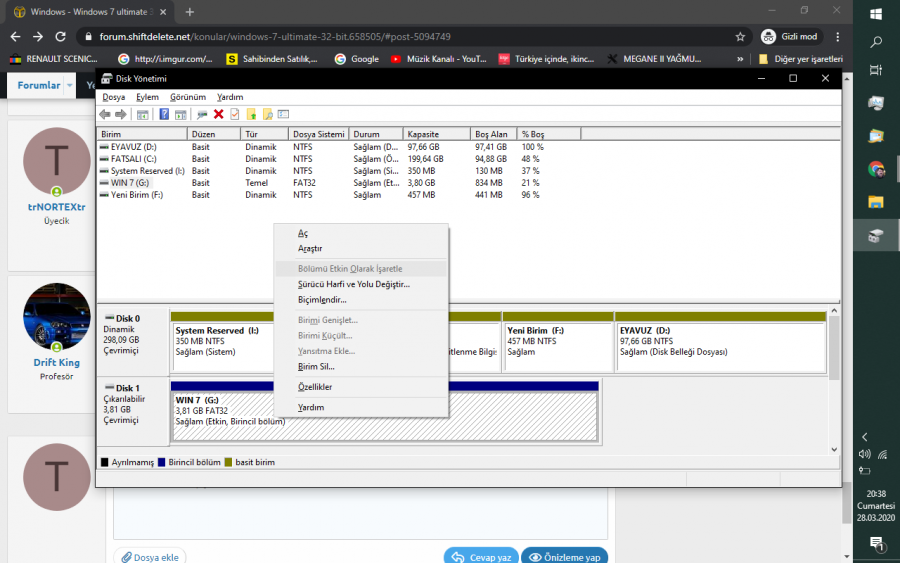
Task: Click the Properties checkmark icon in toolbar
Action: click(x=234, y=114)
